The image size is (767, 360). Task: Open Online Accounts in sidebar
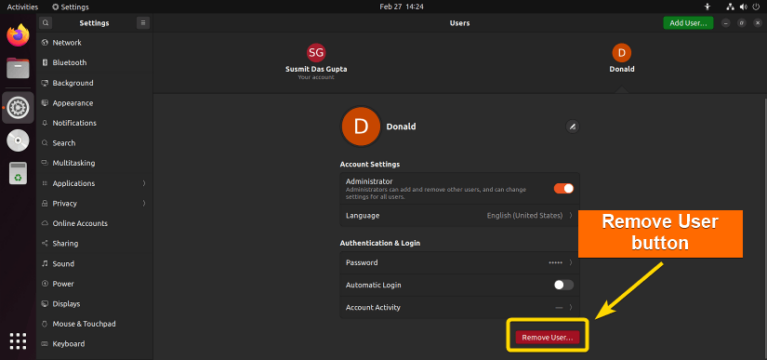click(94, 224)
